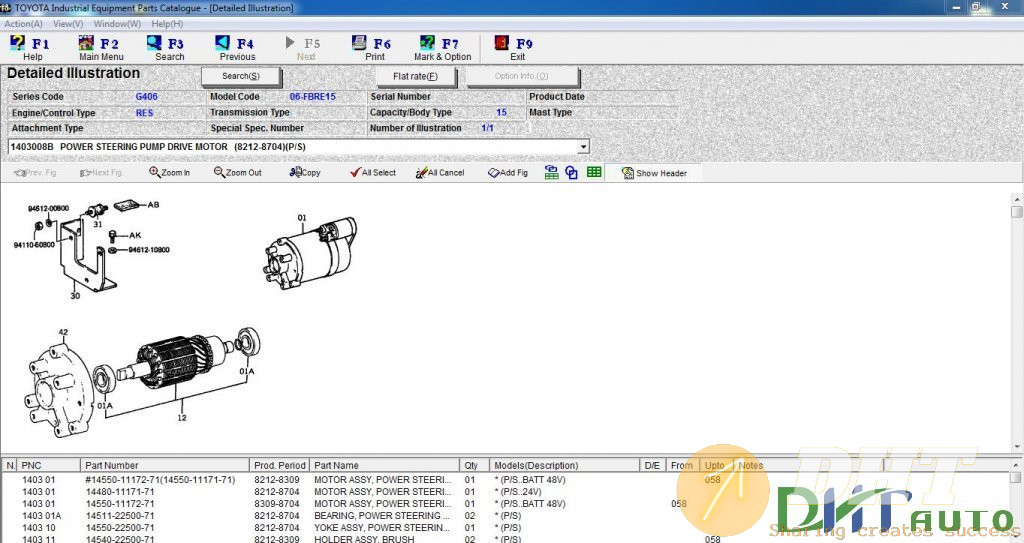Open F1 Help
This screenshot has width=1024, height=543.
[x=29, y=48]
